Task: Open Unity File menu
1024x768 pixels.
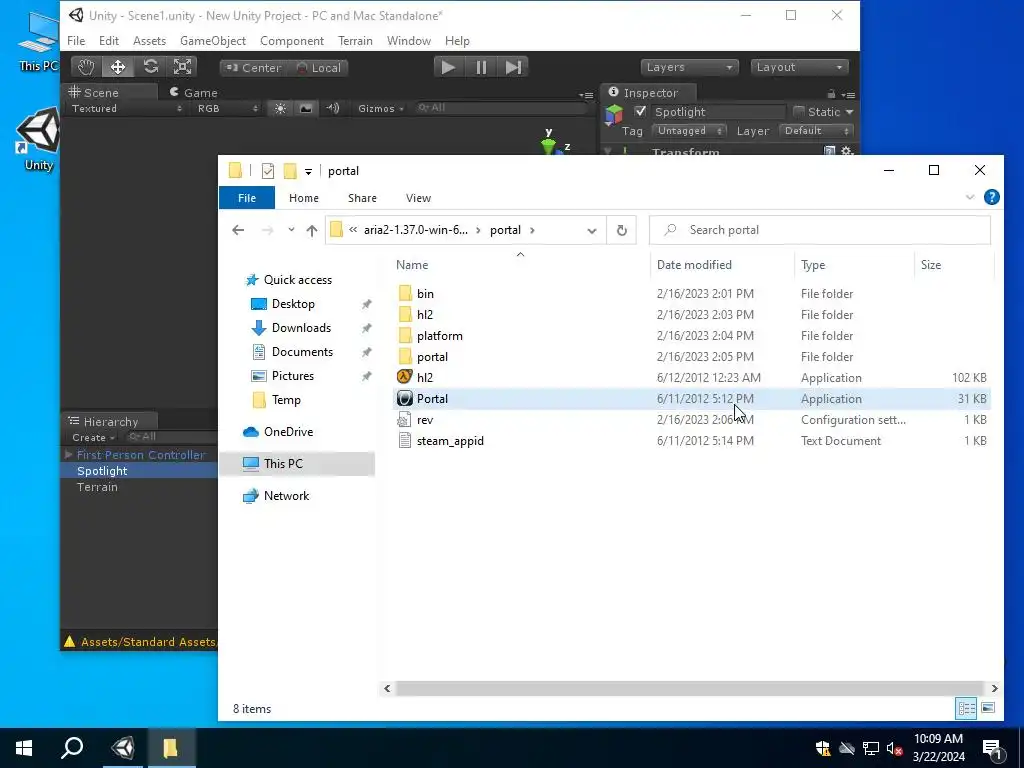Action: [x=76, y=40]
